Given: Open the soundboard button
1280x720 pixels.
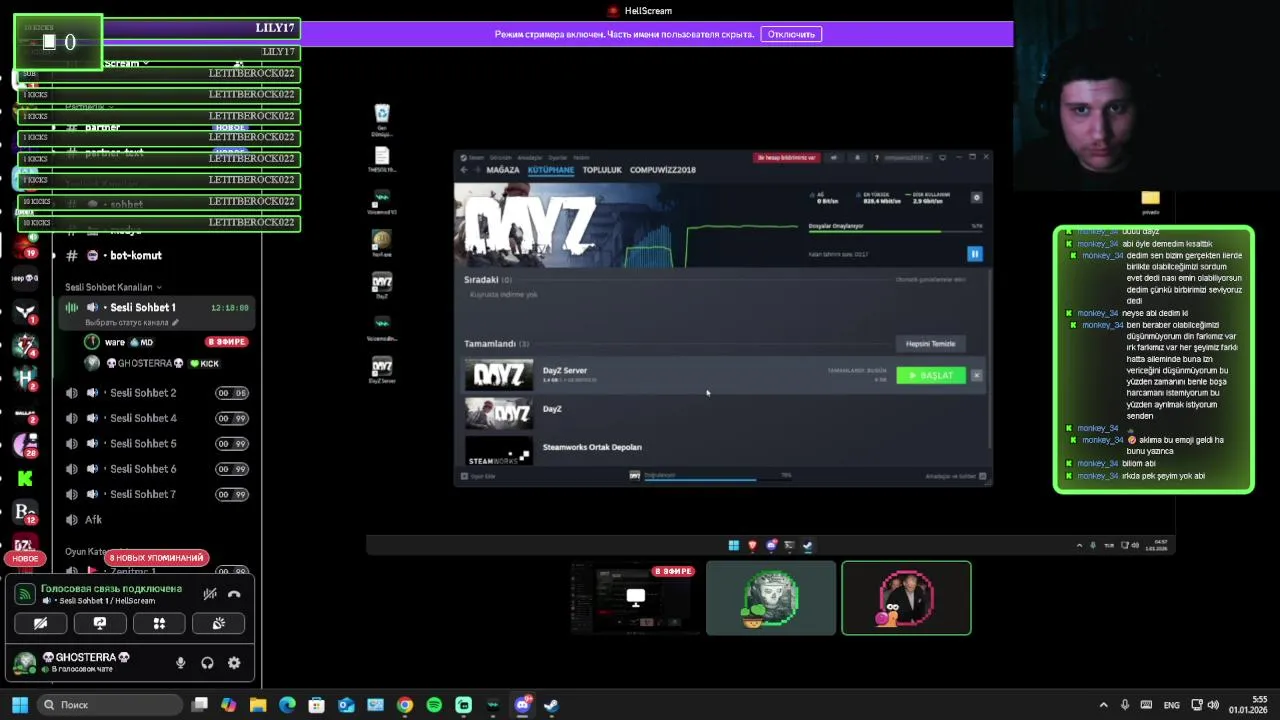Looking at the screenshot, I should click(x=219, y=623).
